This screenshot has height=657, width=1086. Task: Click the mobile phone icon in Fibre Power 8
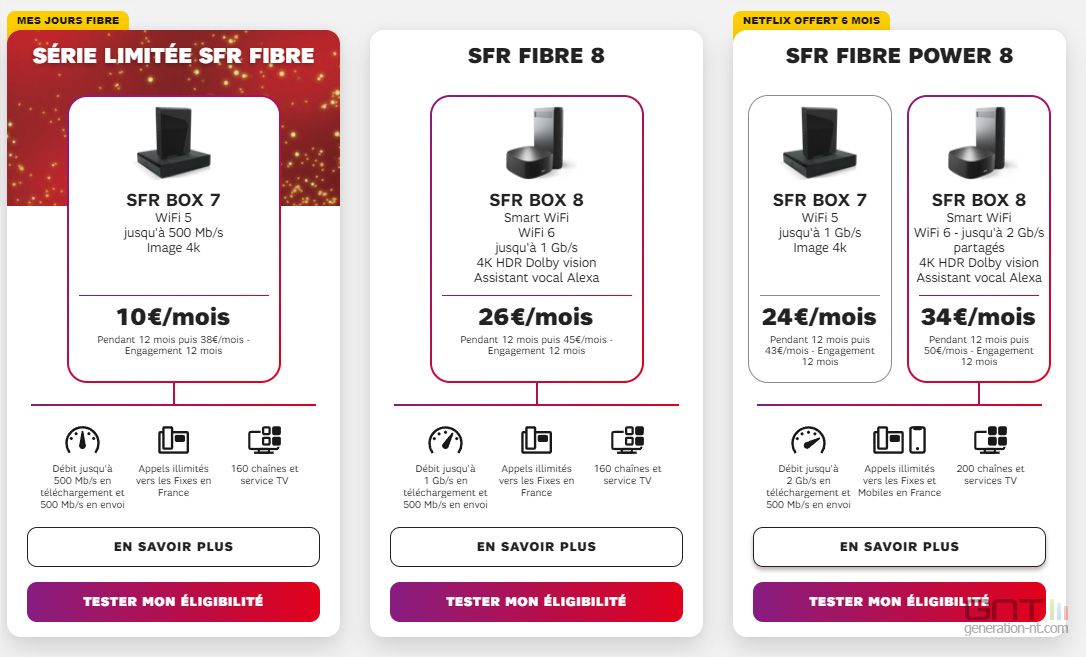coord(917,440)
